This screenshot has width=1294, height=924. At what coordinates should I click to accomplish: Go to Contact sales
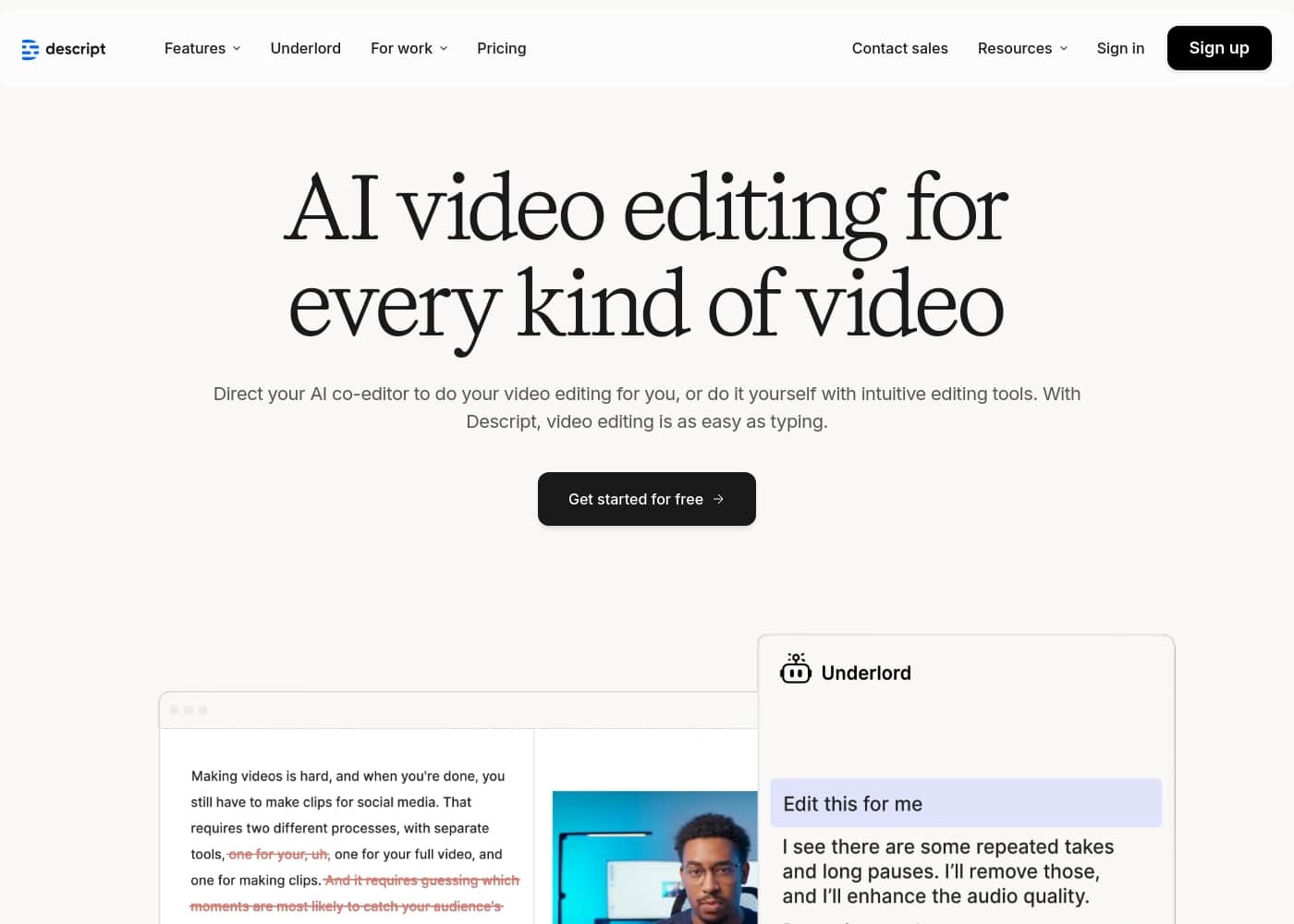point(900,48)
